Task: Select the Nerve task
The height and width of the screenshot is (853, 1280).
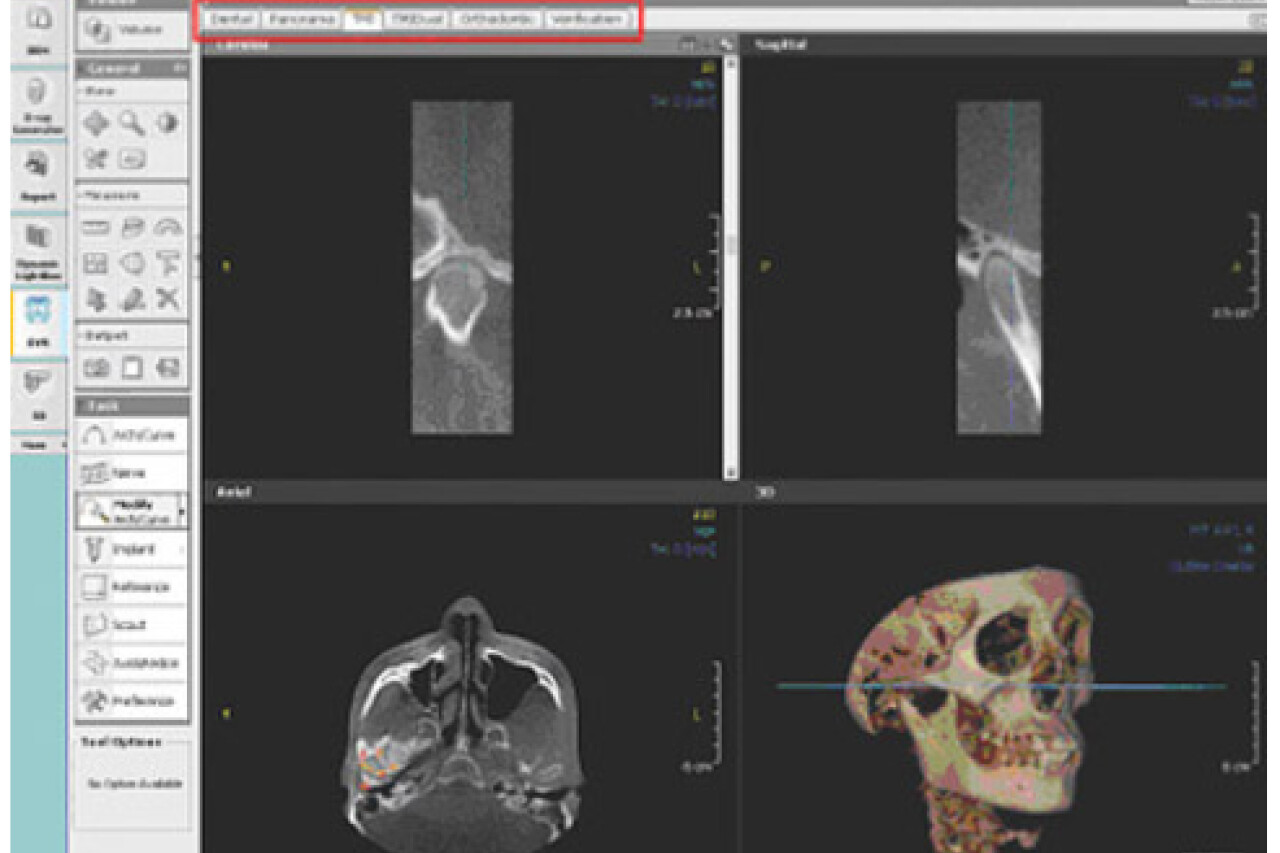Action: point(132,472)
